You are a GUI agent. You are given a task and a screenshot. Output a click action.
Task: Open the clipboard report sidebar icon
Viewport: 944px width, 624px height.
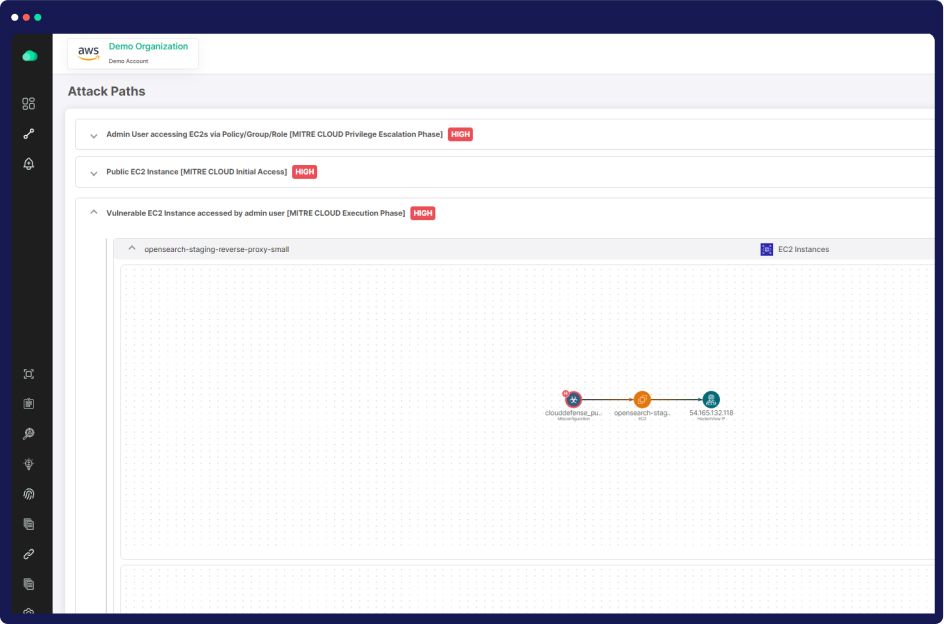pyautogui.click(x=29, y=404)
